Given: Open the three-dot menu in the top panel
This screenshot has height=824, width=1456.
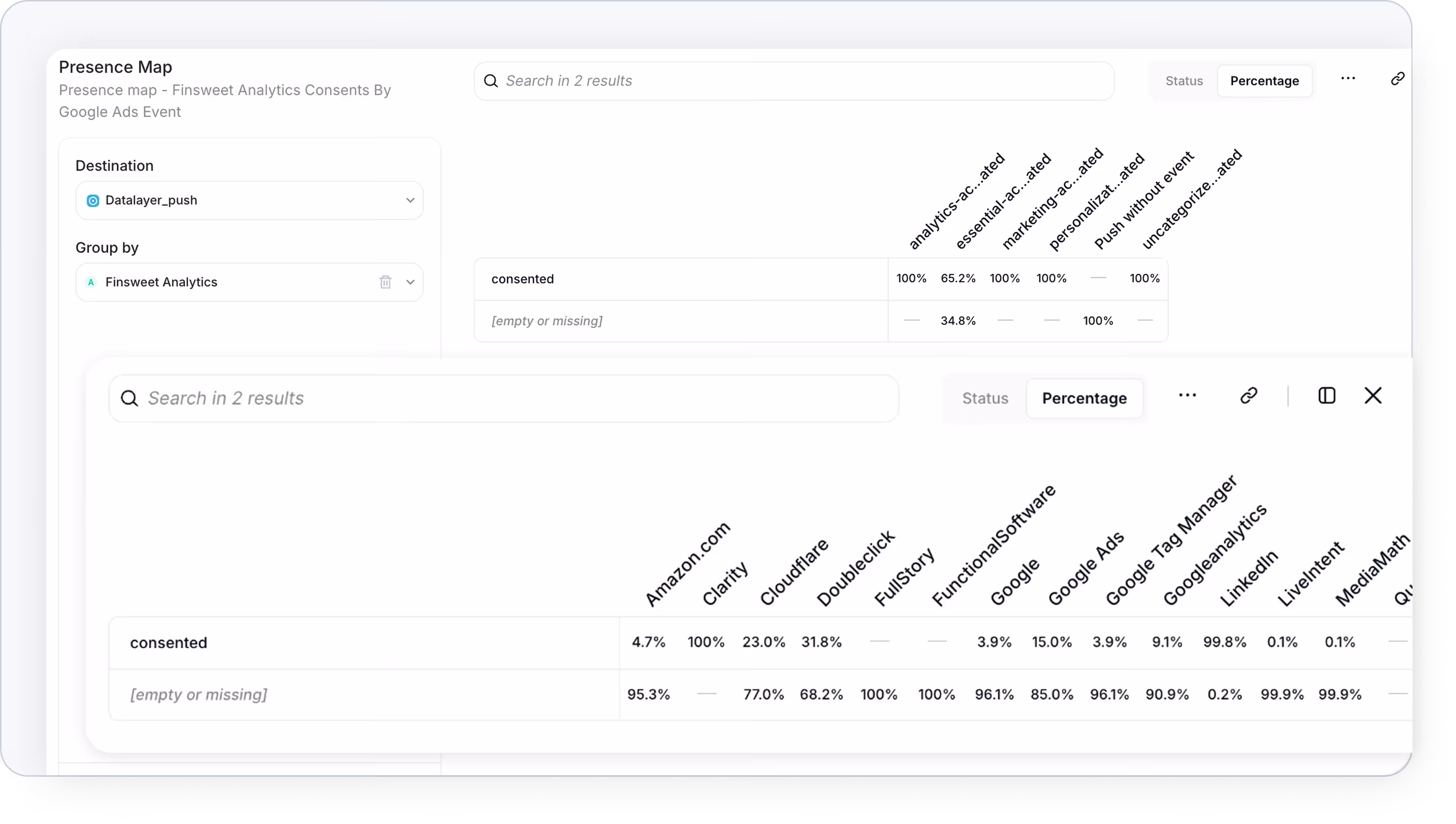Looking at the screenshot, I should [x=1348, y=79].
